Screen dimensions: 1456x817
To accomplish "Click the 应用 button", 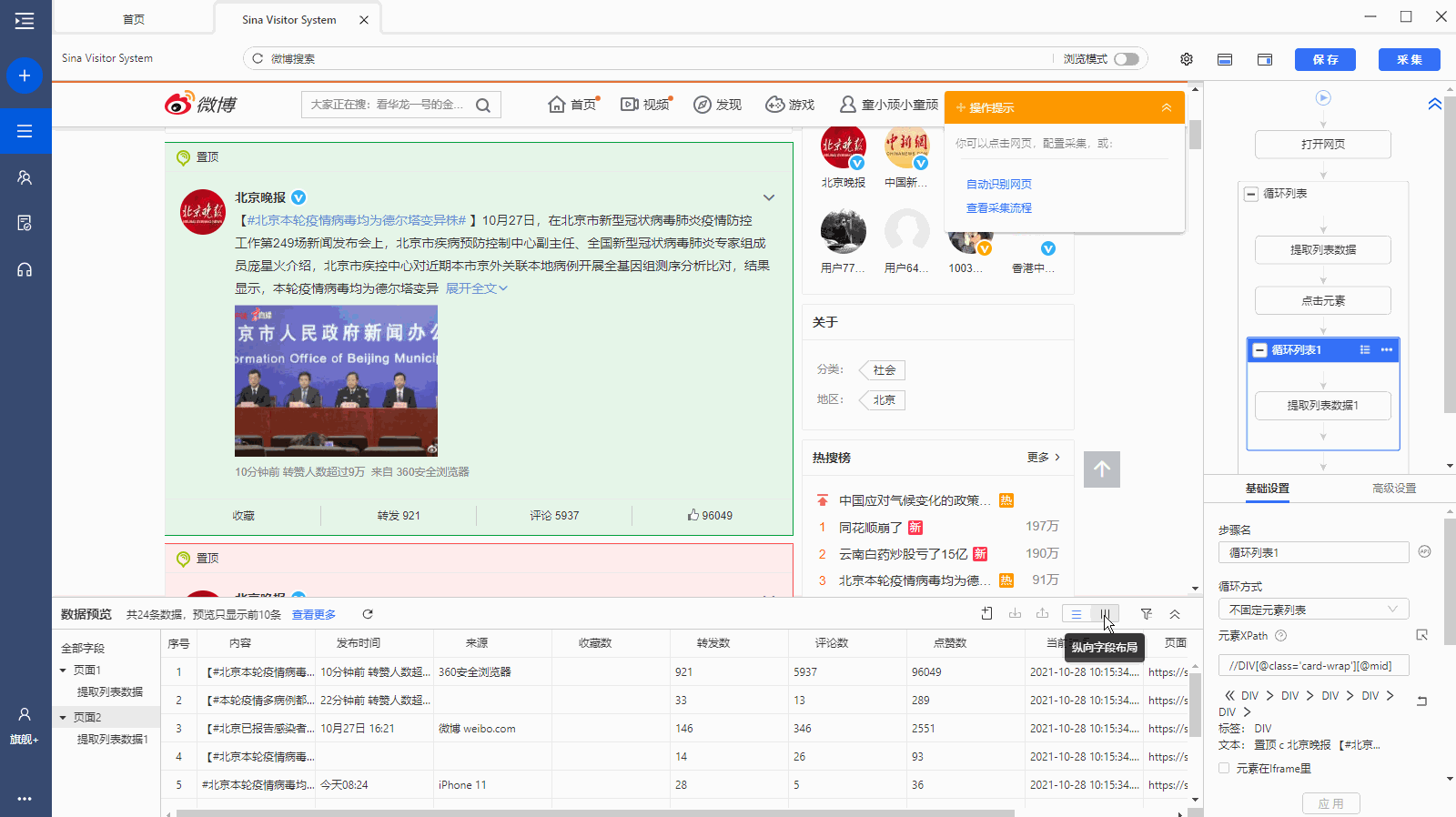I will pos(1330,804).
